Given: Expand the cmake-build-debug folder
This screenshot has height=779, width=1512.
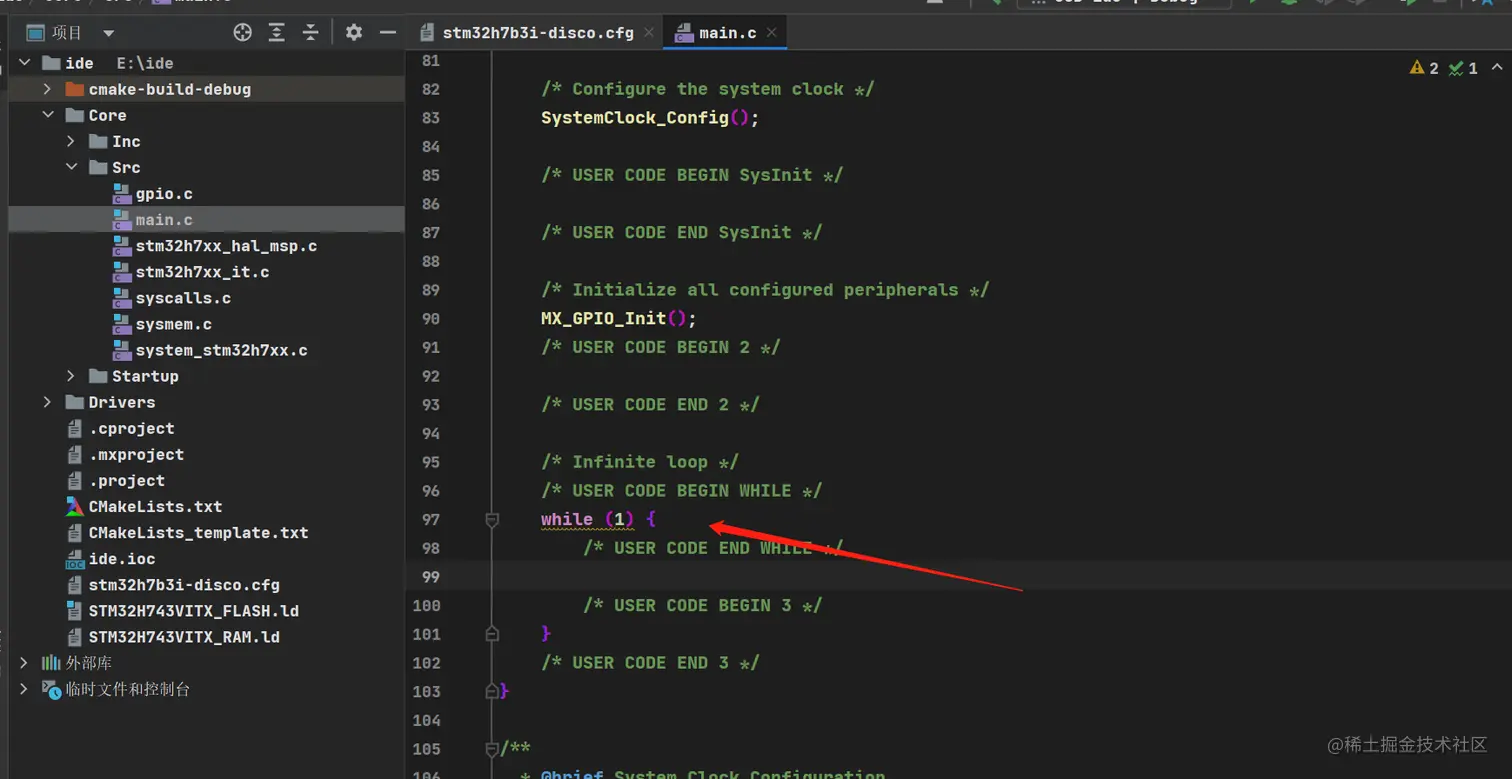Looking at the screenshot, I should 47,89.
